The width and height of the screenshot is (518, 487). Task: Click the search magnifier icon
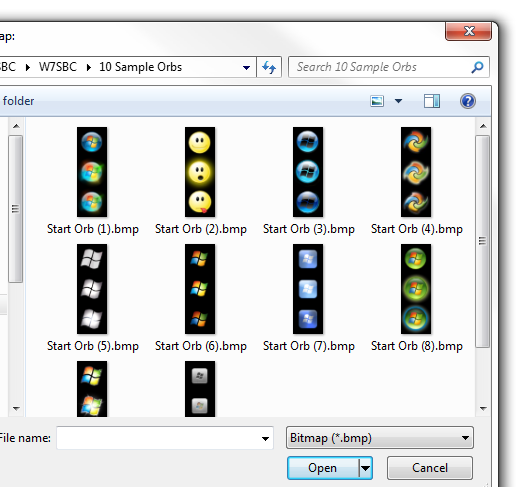[x=477, y=67]
